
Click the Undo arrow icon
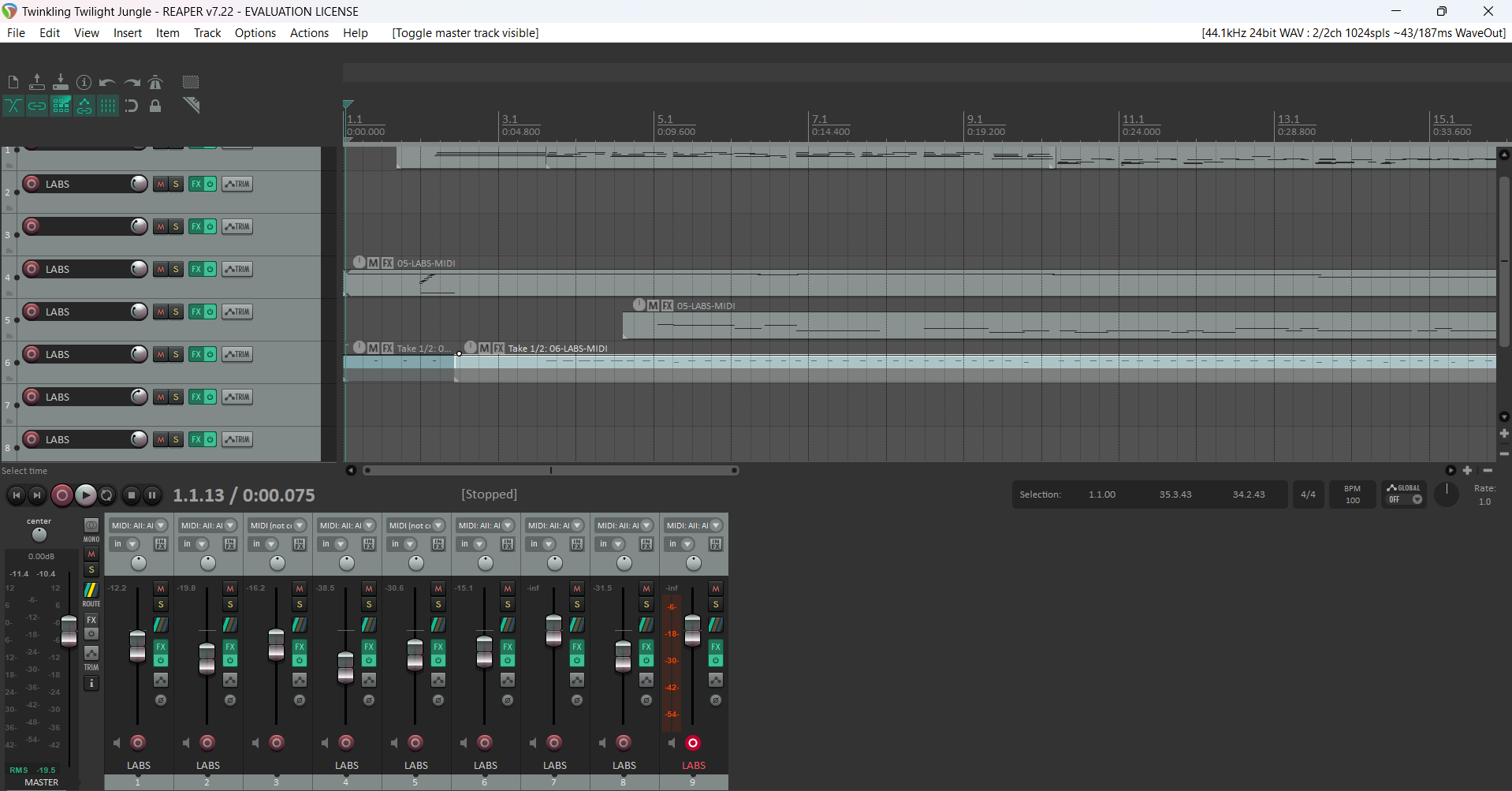click(108, 82)
